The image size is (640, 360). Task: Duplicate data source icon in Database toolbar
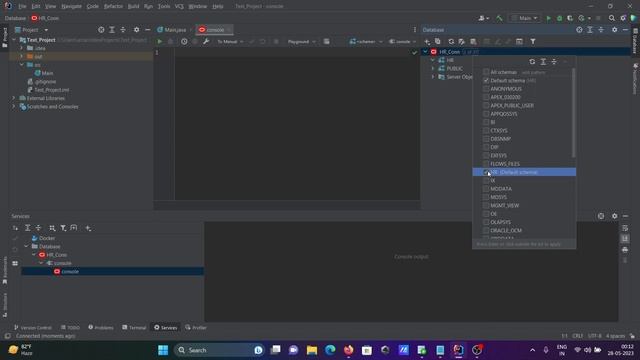438,42
